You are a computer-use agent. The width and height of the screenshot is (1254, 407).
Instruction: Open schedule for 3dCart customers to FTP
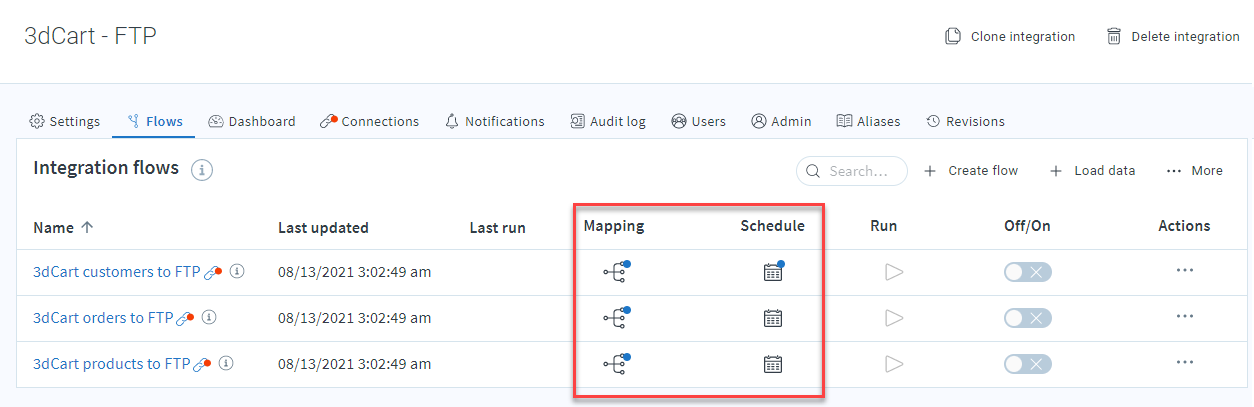[773, 271]
